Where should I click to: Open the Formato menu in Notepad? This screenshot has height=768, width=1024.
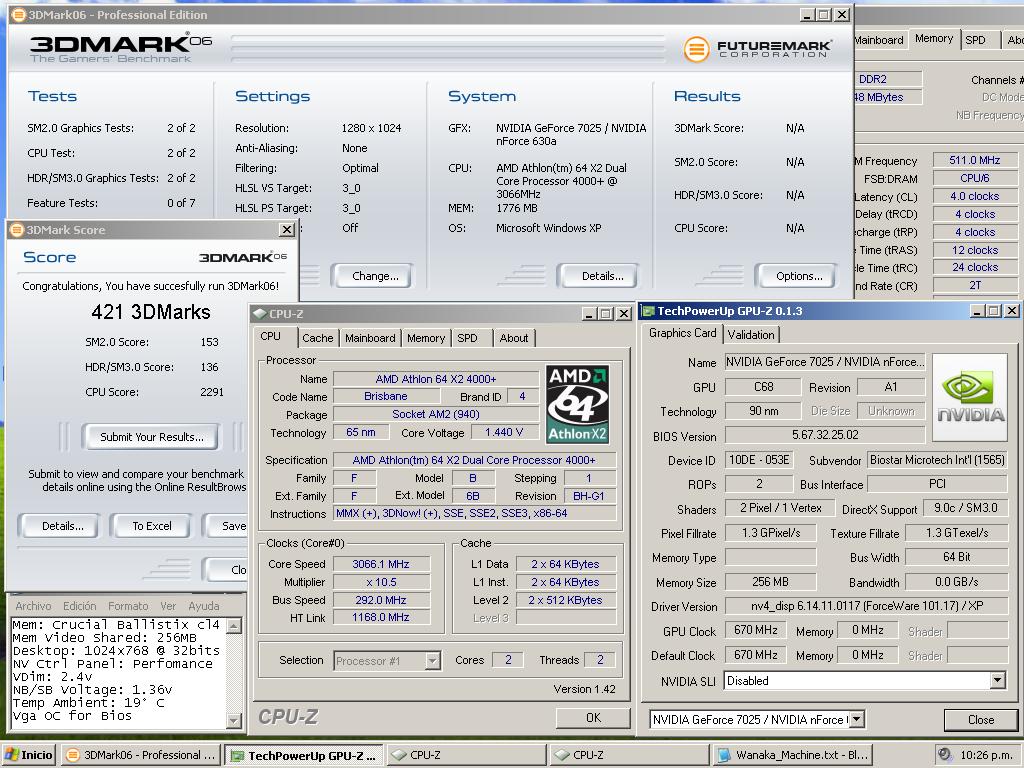tap(128, 606)
